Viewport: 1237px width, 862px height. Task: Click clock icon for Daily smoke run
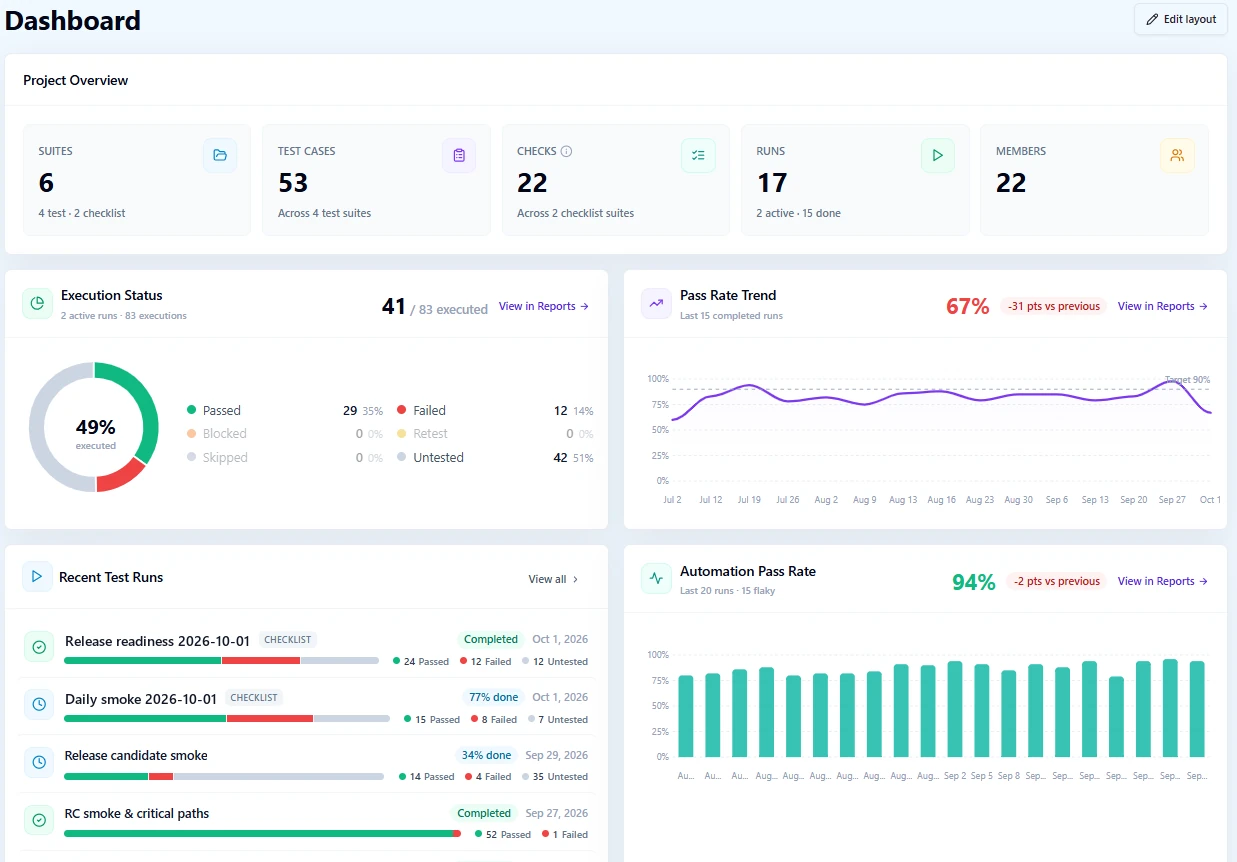point(39,704)
